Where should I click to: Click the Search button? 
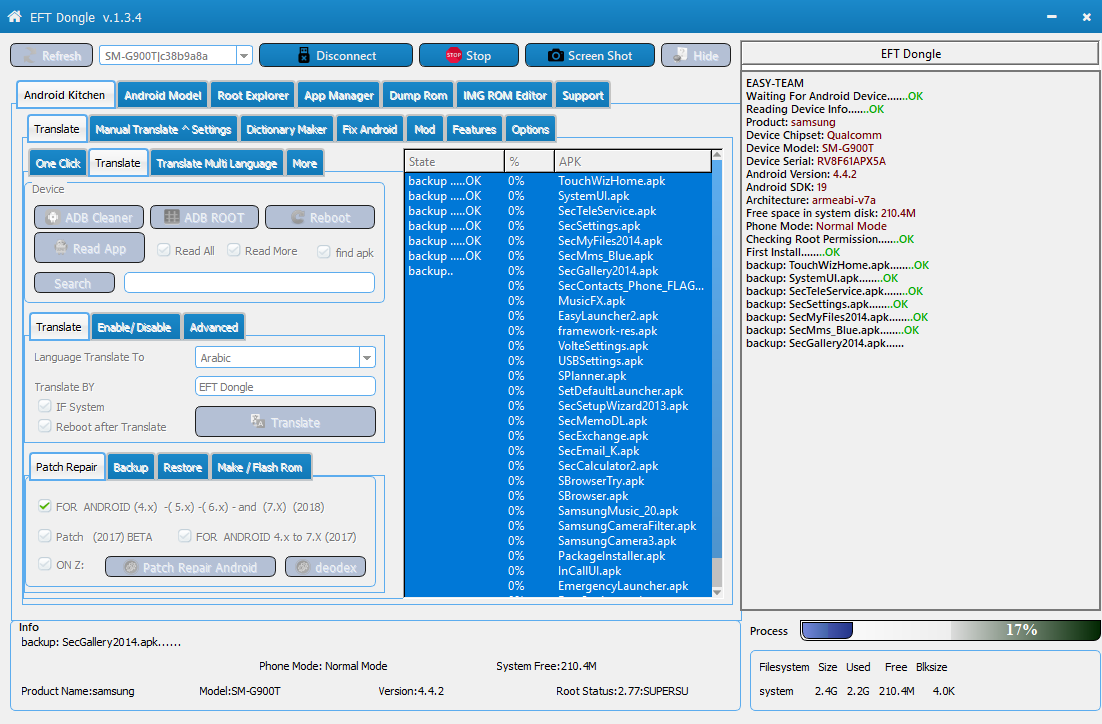pyautogui.click(x=74, y=283)
